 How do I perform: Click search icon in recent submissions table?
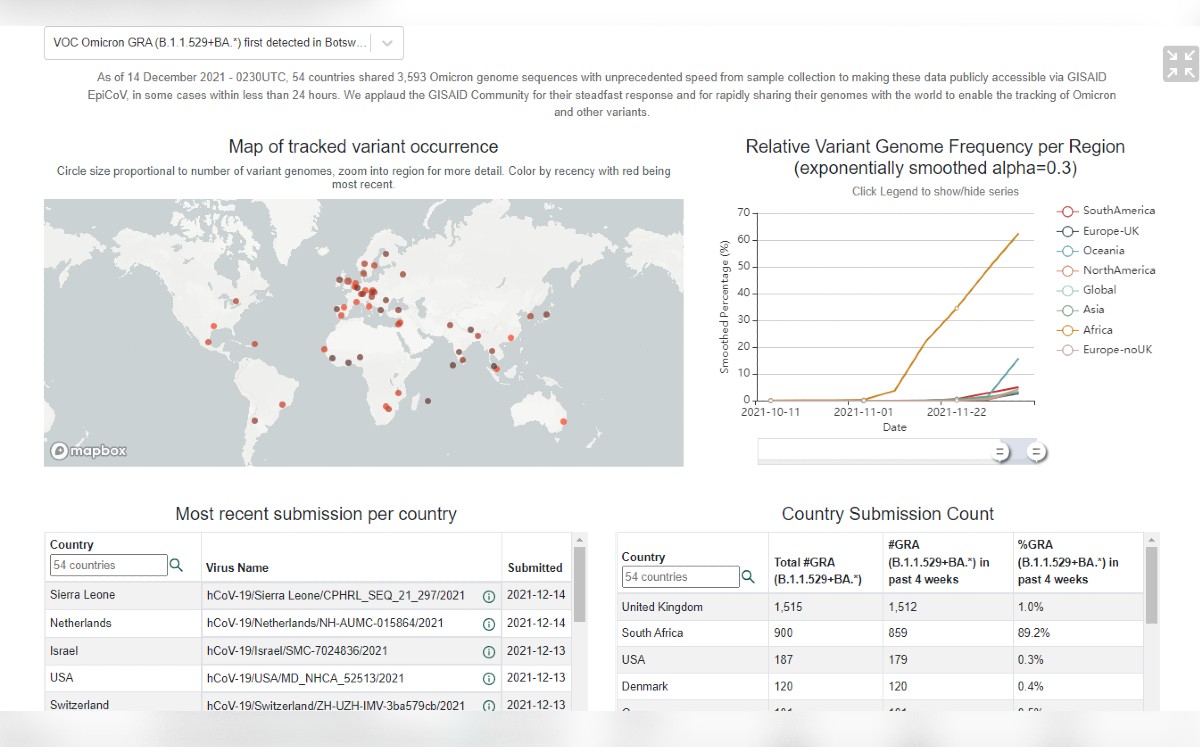coord(176,565)
